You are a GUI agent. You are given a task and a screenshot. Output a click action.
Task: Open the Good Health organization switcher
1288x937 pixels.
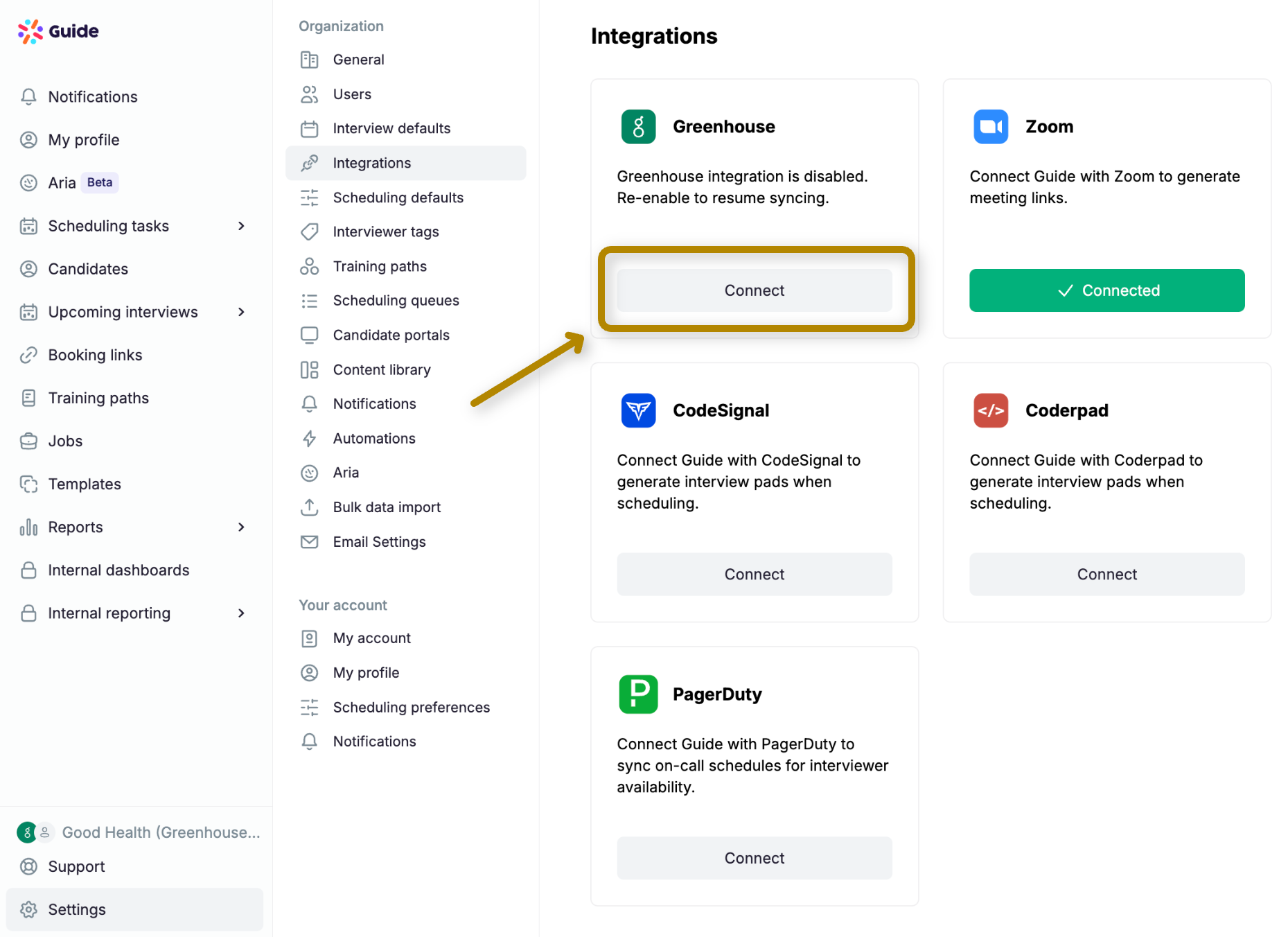[x=139, y=832]
